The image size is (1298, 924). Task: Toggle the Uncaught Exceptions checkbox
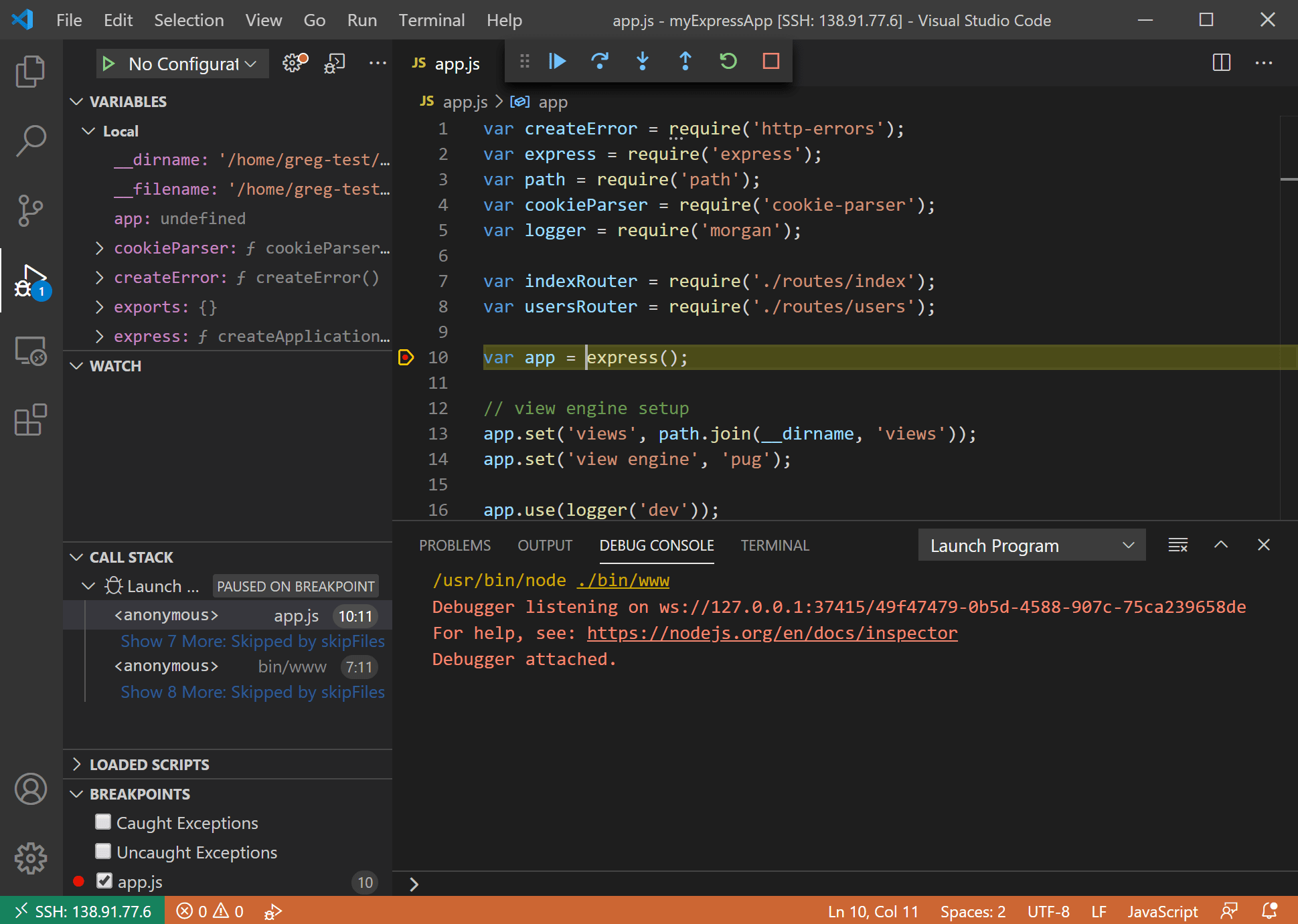pyautogui.click(x=102, y=852)
